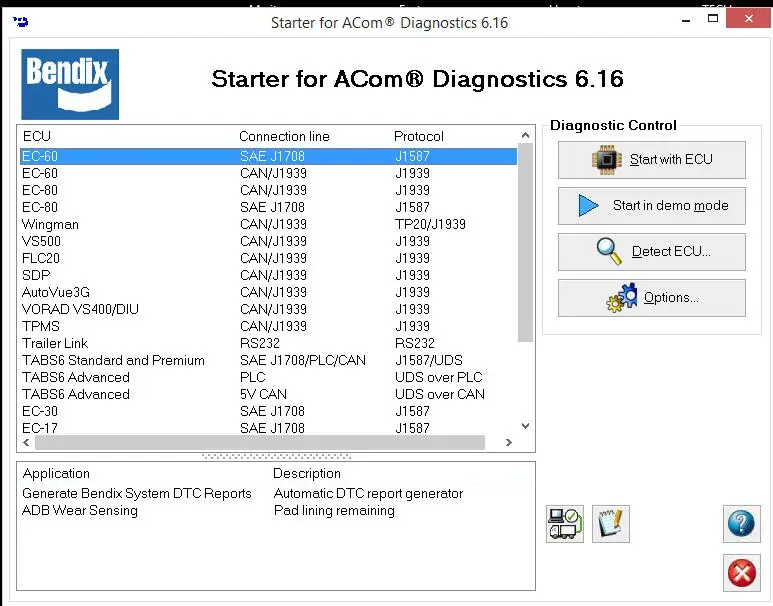Click the horizontal scroll right arrow

pyautogui.click(x=509, y=443)
